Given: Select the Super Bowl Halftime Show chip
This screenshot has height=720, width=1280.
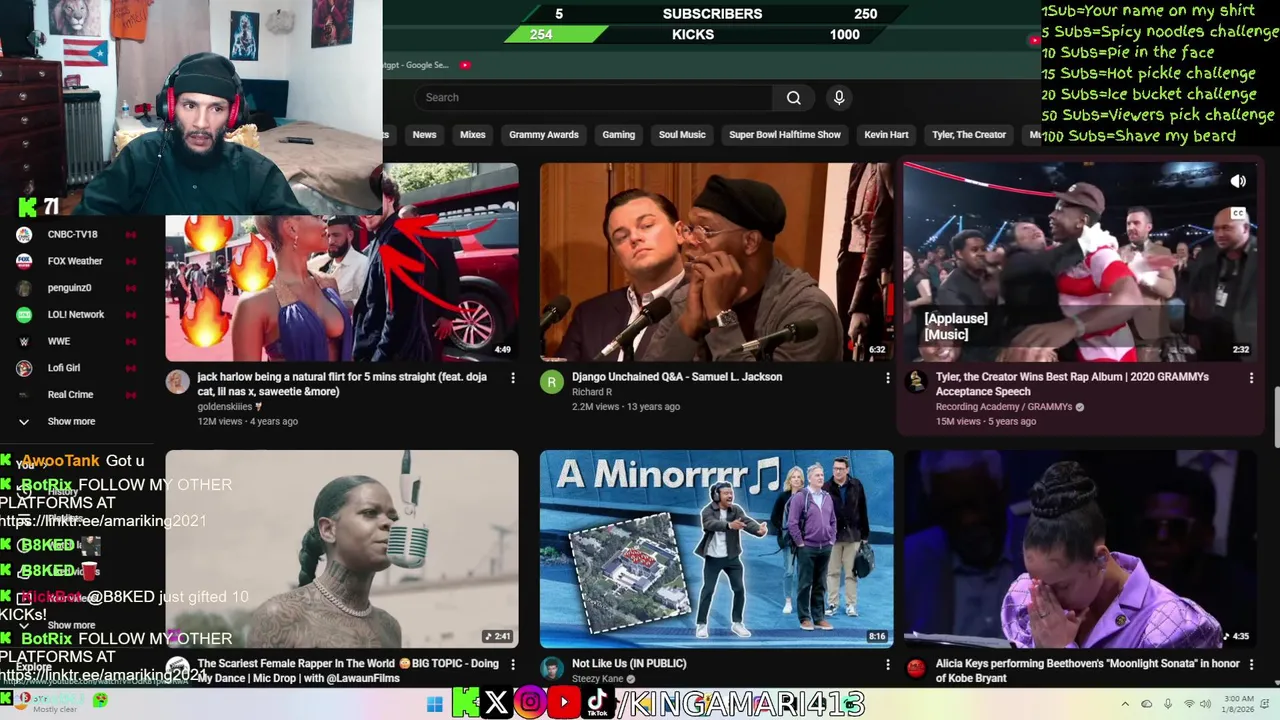Looking at the screenshot, I should point(785,134).
